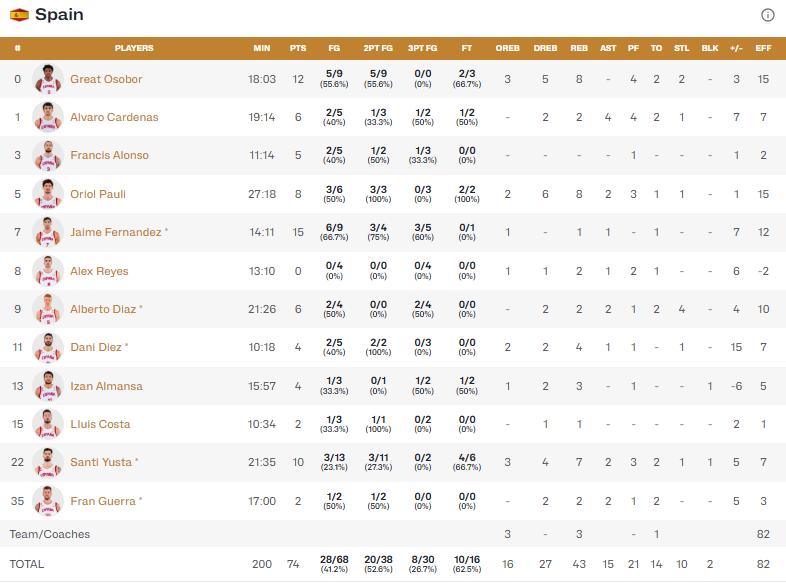This screenshot has height=583, width=786.
Task: Click the Izan Almansa name link
Action: pyautogui.click(x=106, y=386)
